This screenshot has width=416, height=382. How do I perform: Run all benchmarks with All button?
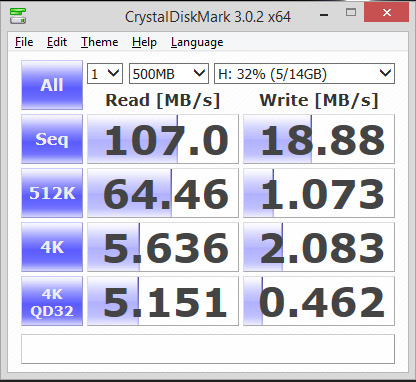pos(52,85)
